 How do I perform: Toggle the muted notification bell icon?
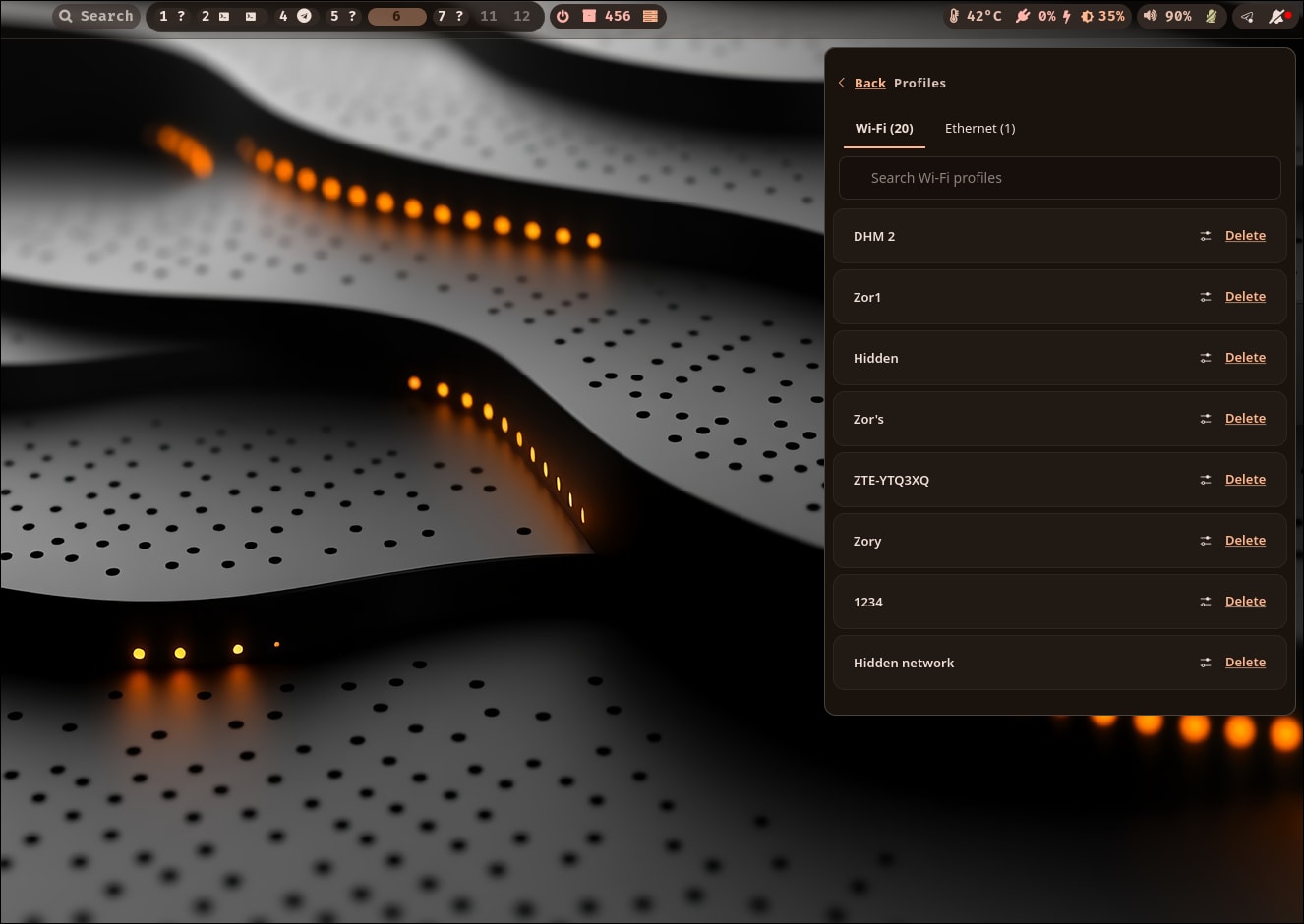pos(1277,16)
